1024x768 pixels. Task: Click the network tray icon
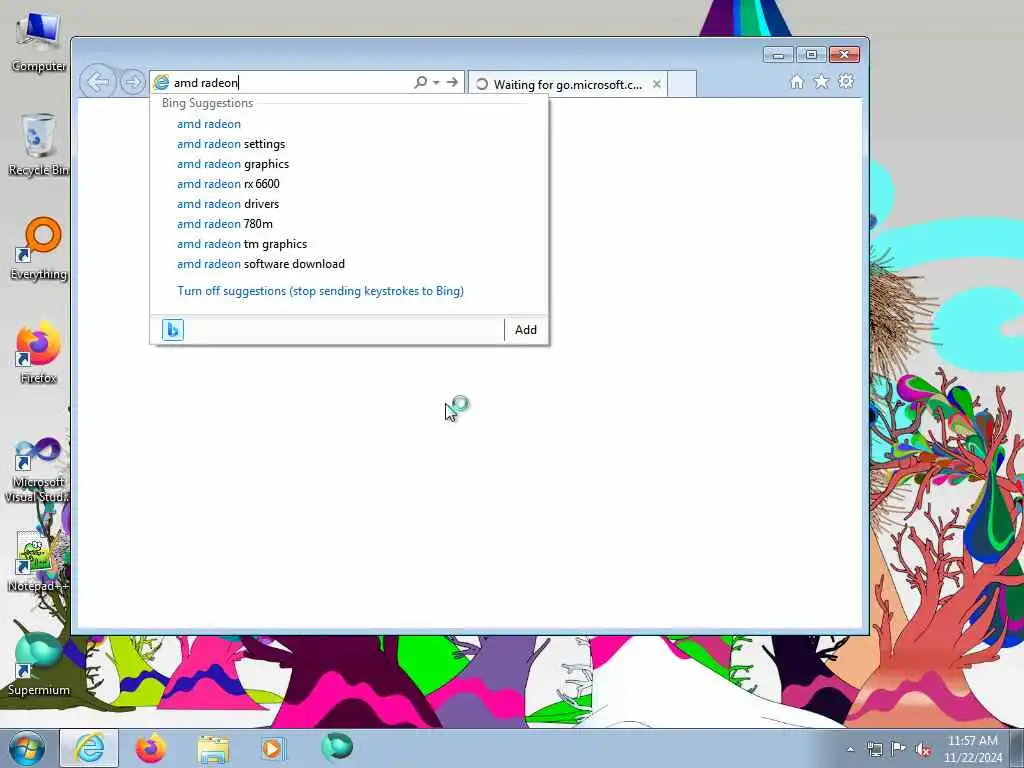(874, 749)
